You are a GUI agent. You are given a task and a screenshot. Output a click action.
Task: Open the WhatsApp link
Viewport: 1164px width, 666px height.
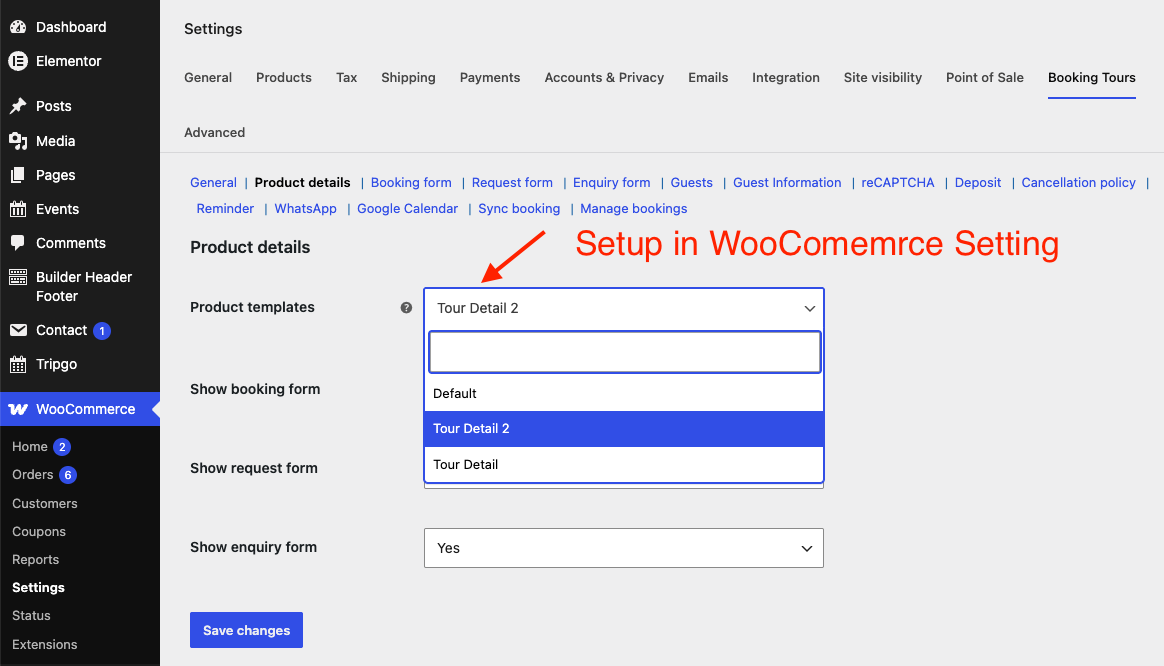tap(305, 209)
